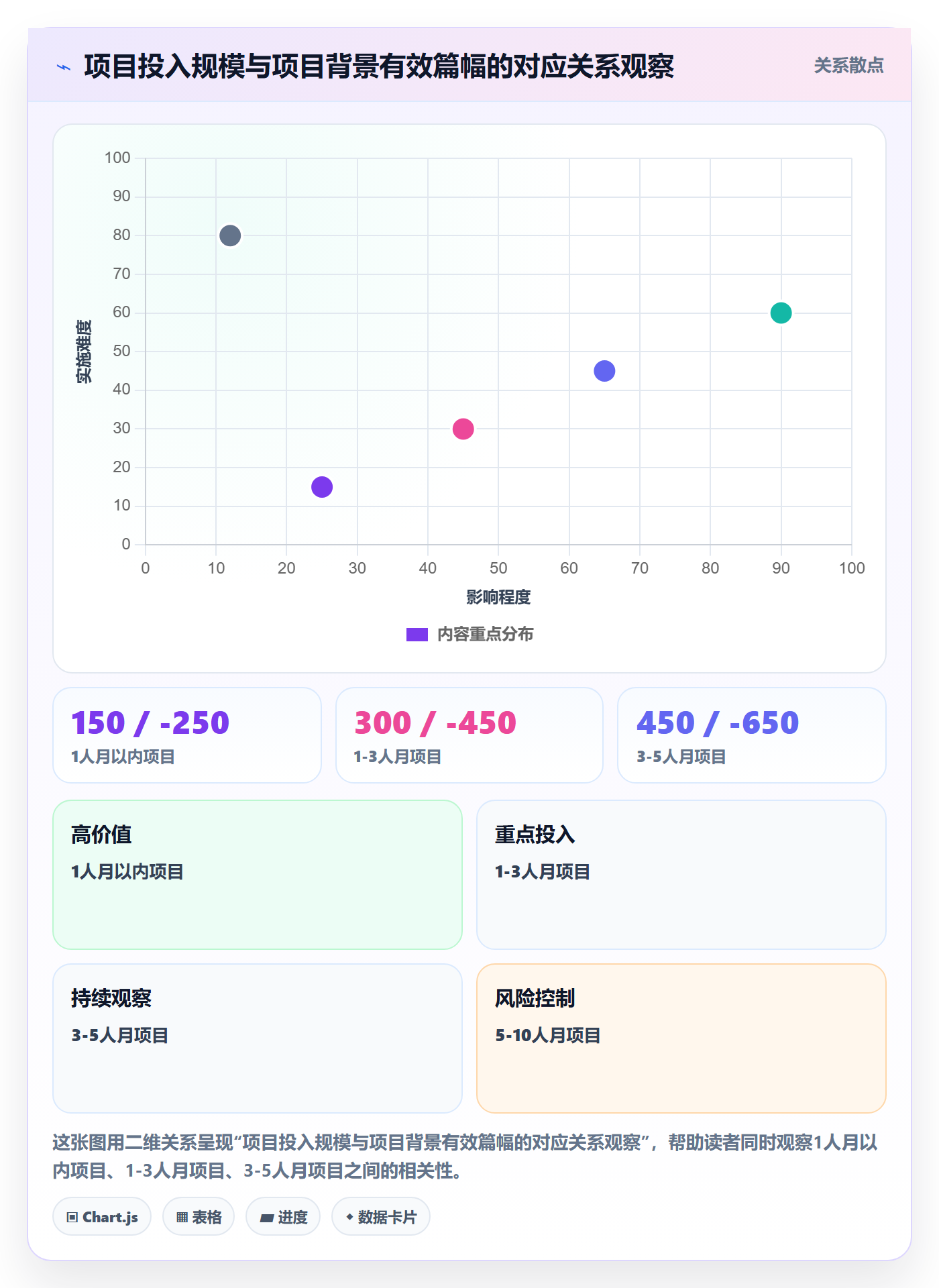
Task: Click the 关系散点 badge in the header
Action: point(848,66)
